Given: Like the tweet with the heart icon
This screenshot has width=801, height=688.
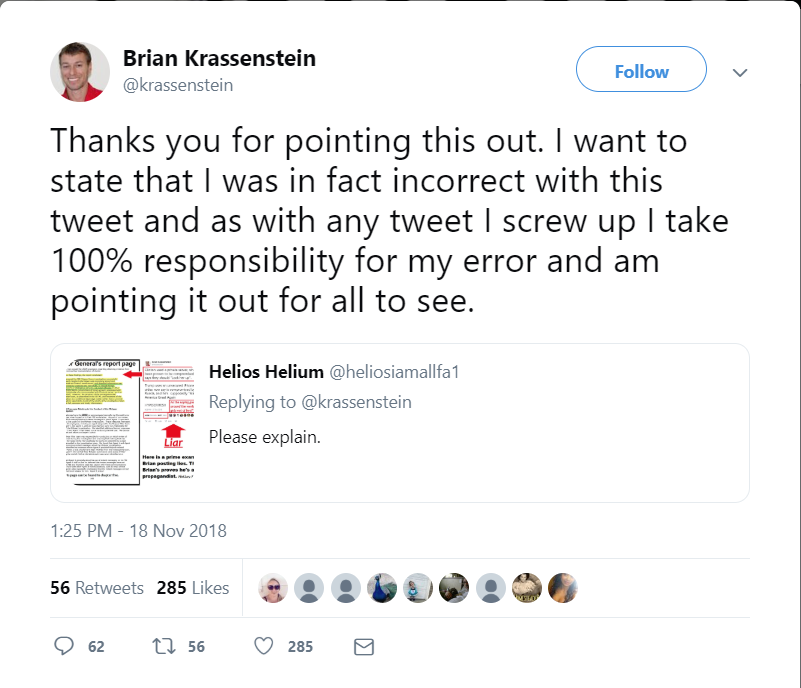Looking at the screenshot, I should tap(264, 646).
